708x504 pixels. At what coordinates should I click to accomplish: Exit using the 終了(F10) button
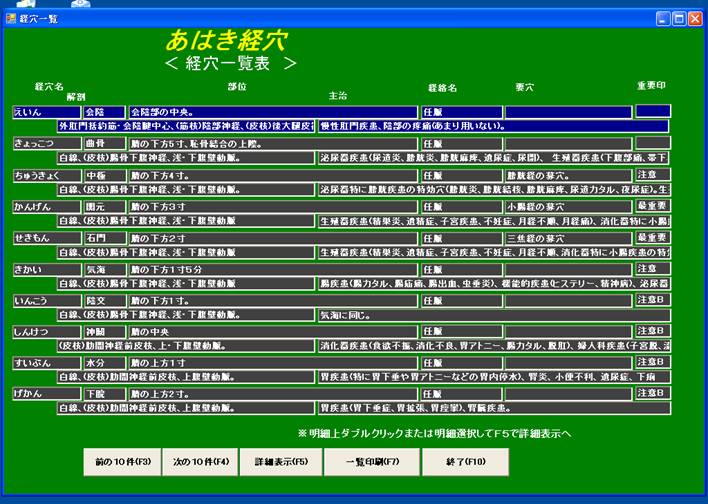tap(465, 462)
